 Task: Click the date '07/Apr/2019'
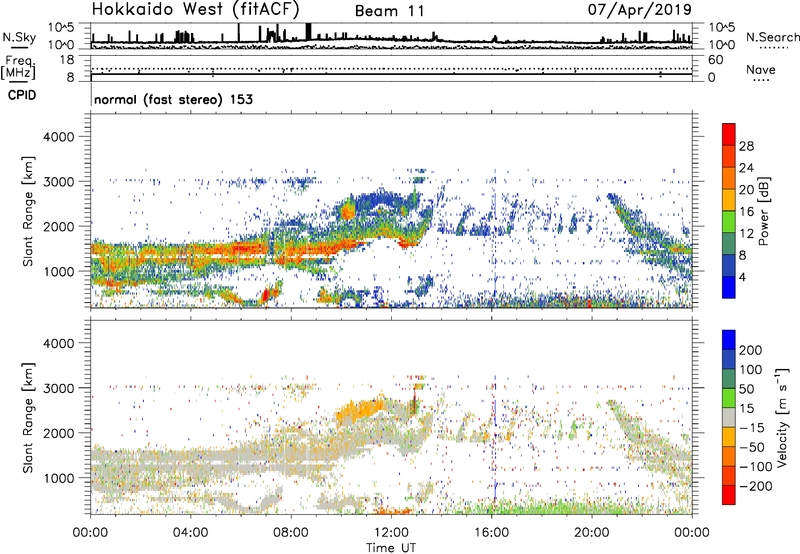coord(640,10)
